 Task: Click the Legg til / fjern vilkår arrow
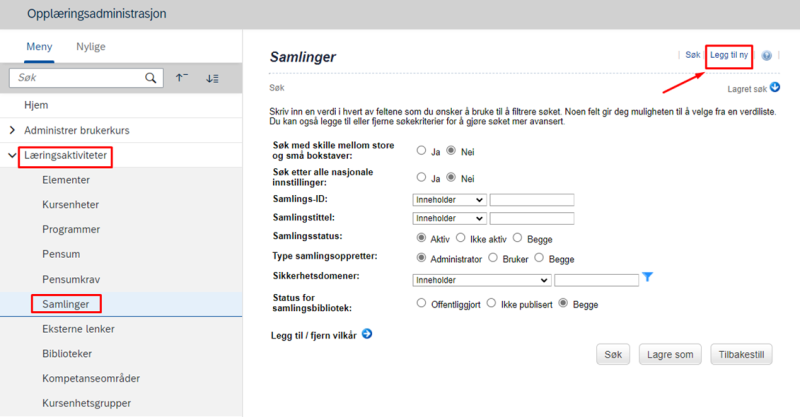(367, 334)
